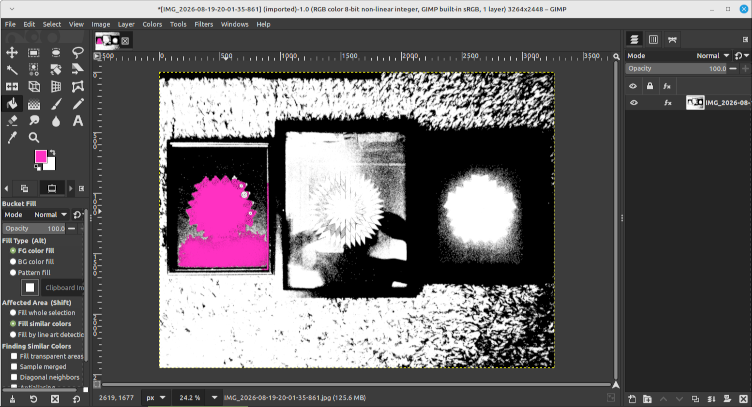Open the Channels tab in right dock

coord(653,40)
